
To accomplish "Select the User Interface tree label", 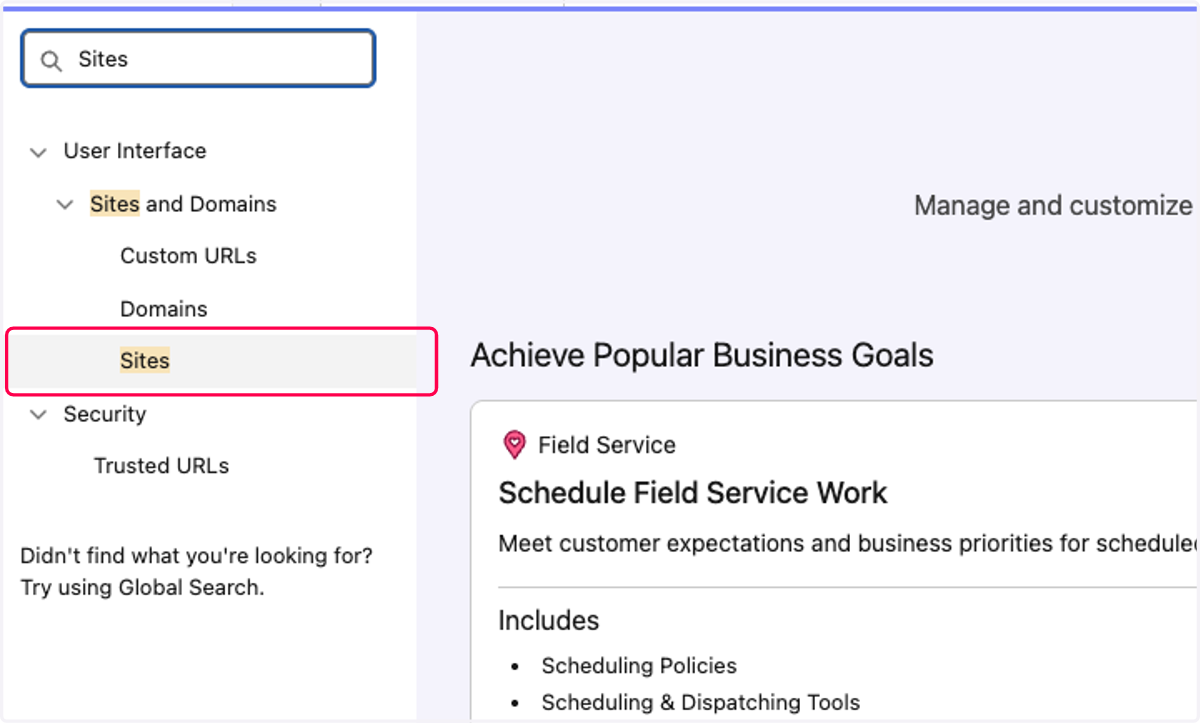I will tap(135, 151).
